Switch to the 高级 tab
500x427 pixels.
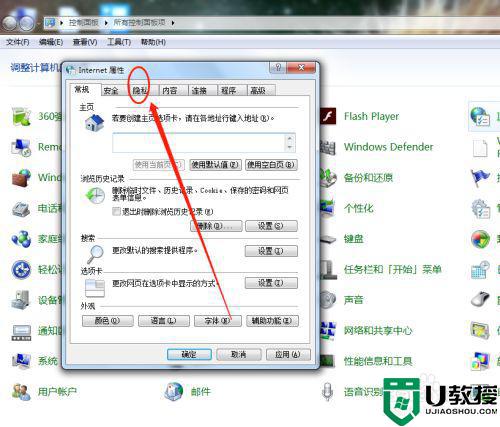(258, 90)
